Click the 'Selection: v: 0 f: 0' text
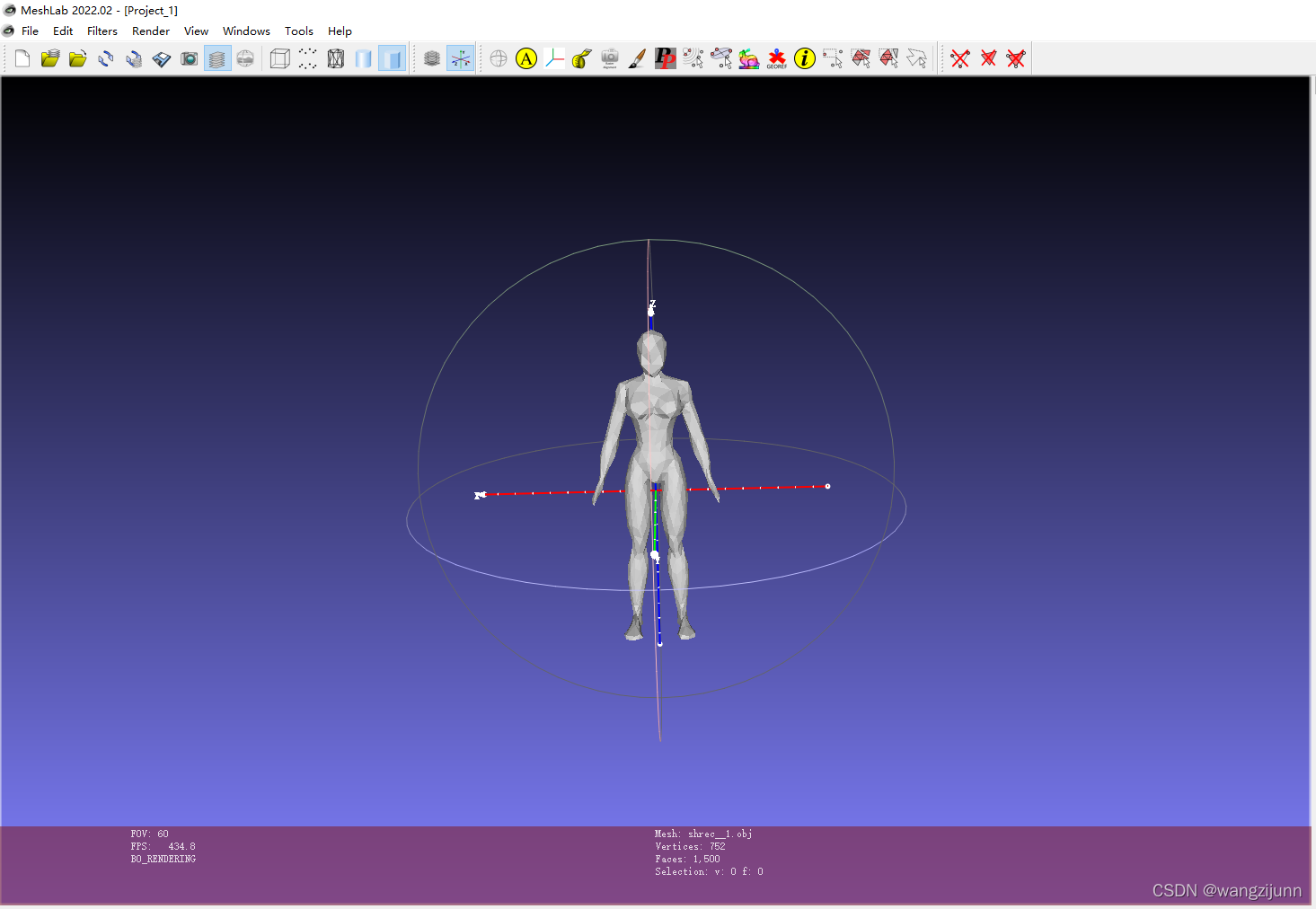Viewport: 1316px width, 909px height. (709, 872)
